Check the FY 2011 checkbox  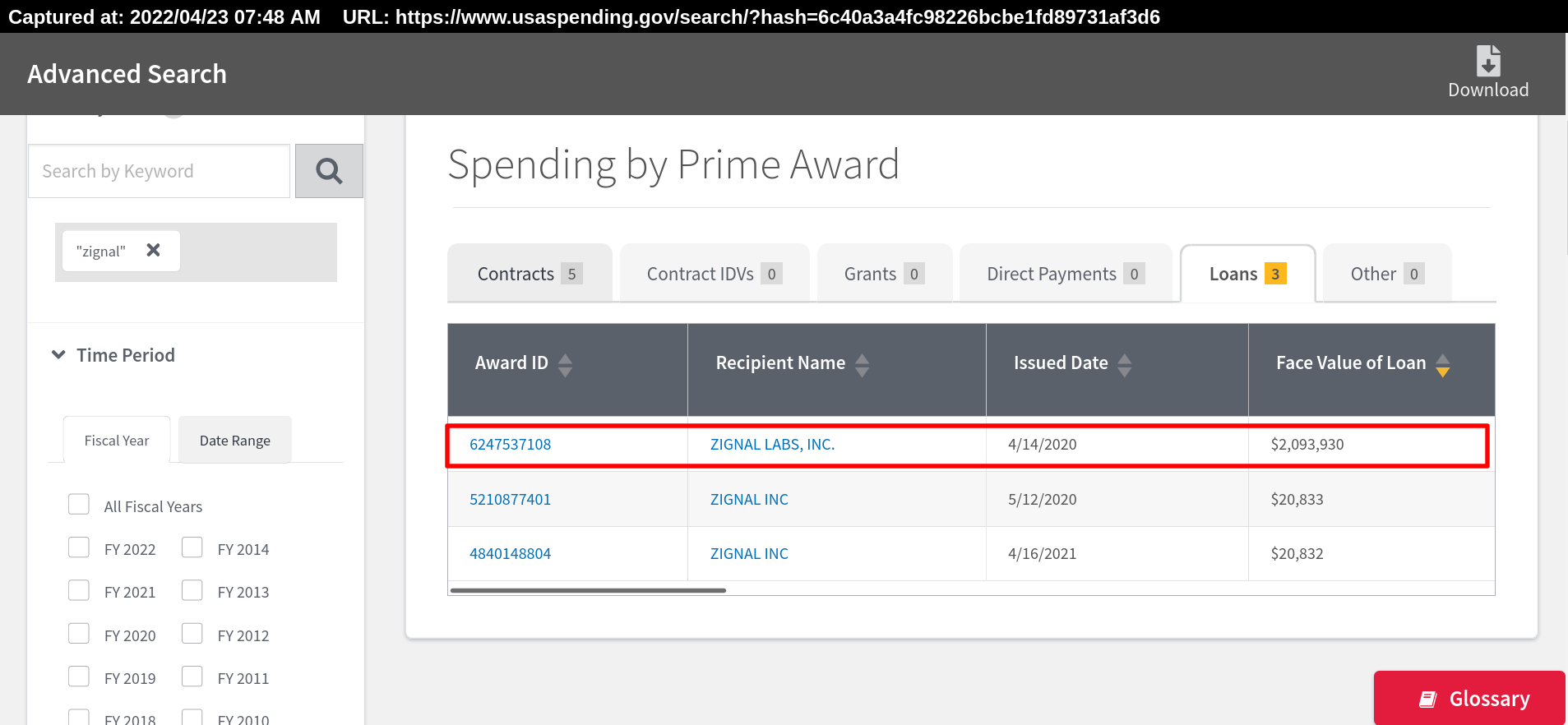tap(192, 676)
